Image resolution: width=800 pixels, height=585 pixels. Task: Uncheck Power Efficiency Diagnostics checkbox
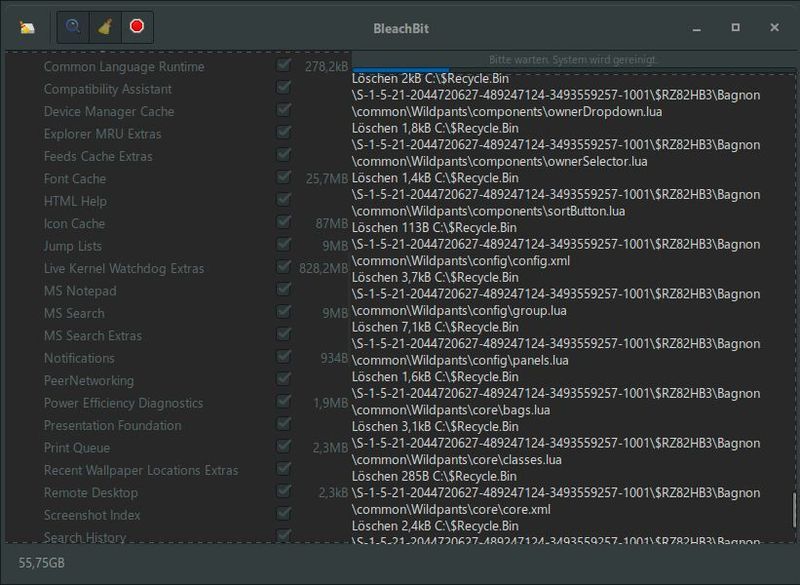click(x=284, y=402)
